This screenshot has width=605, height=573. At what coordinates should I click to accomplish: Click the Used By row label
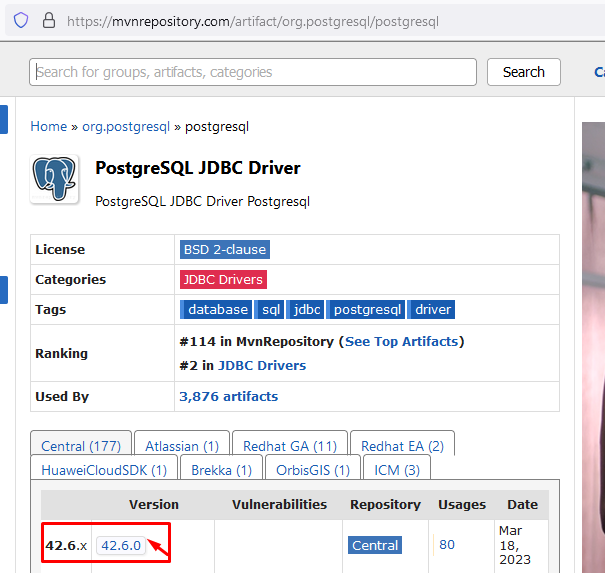click(62, 396)
